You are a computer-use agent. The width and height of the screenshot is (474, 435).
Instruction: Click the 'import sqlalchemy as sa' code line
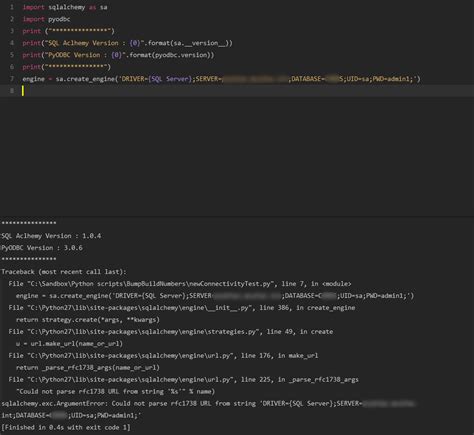tap(65, 7)
